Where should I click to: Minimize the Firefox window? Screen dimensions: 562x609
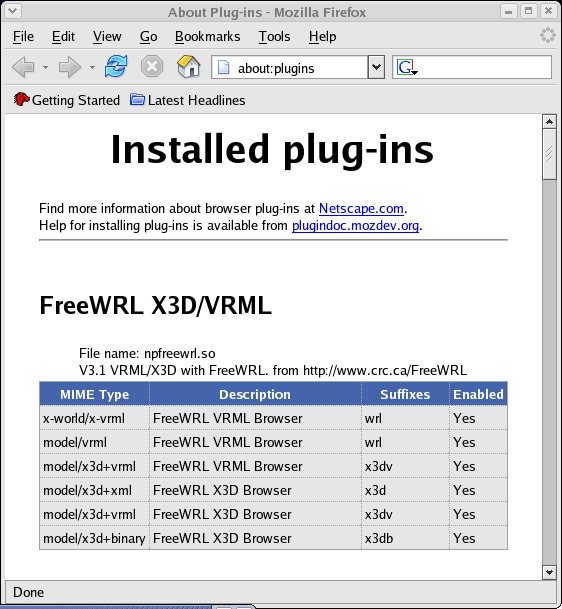(x=508, y=11)
